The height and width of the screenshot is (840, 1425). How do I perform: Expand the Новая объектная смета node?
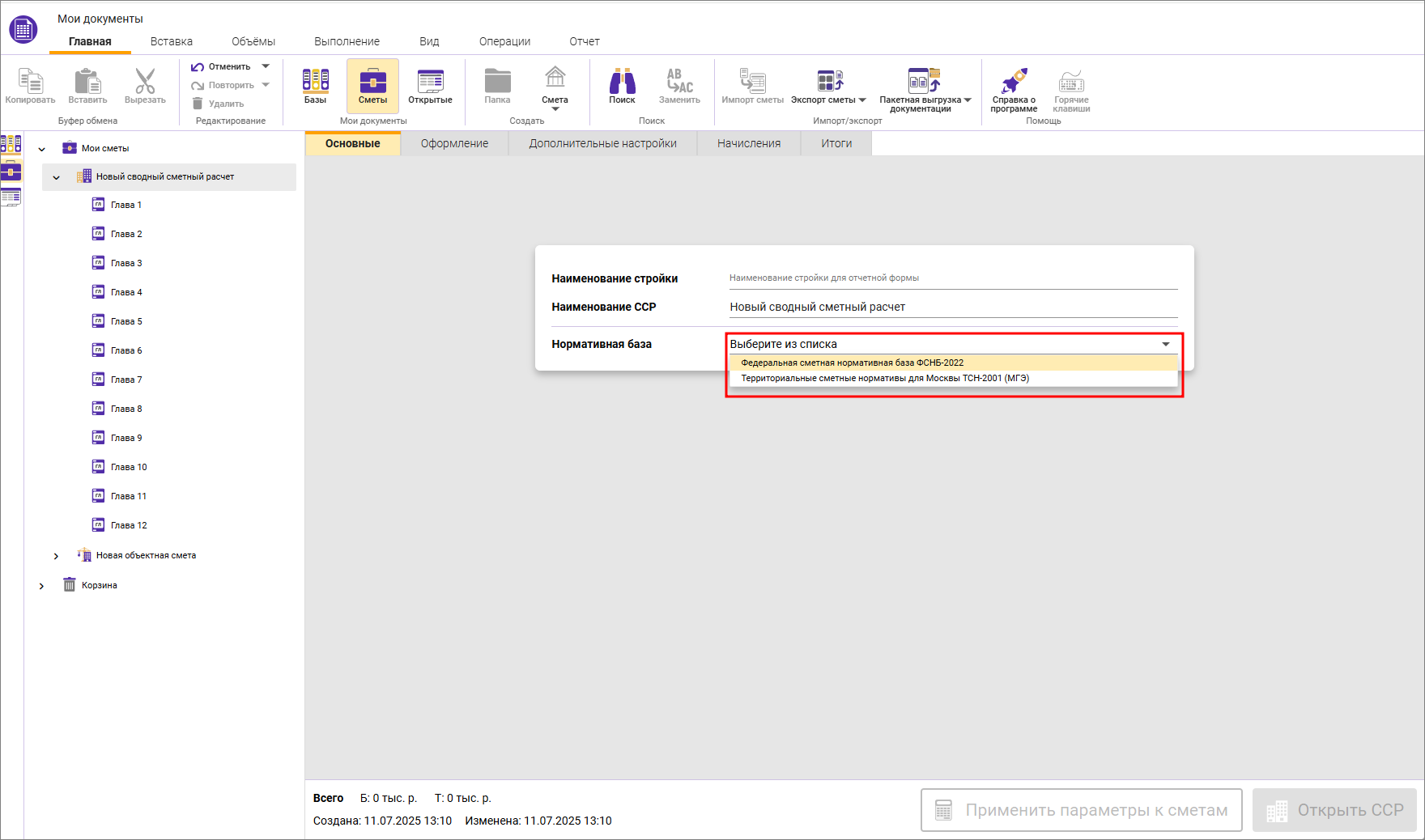pyautogui.click(x=56, y=556)
